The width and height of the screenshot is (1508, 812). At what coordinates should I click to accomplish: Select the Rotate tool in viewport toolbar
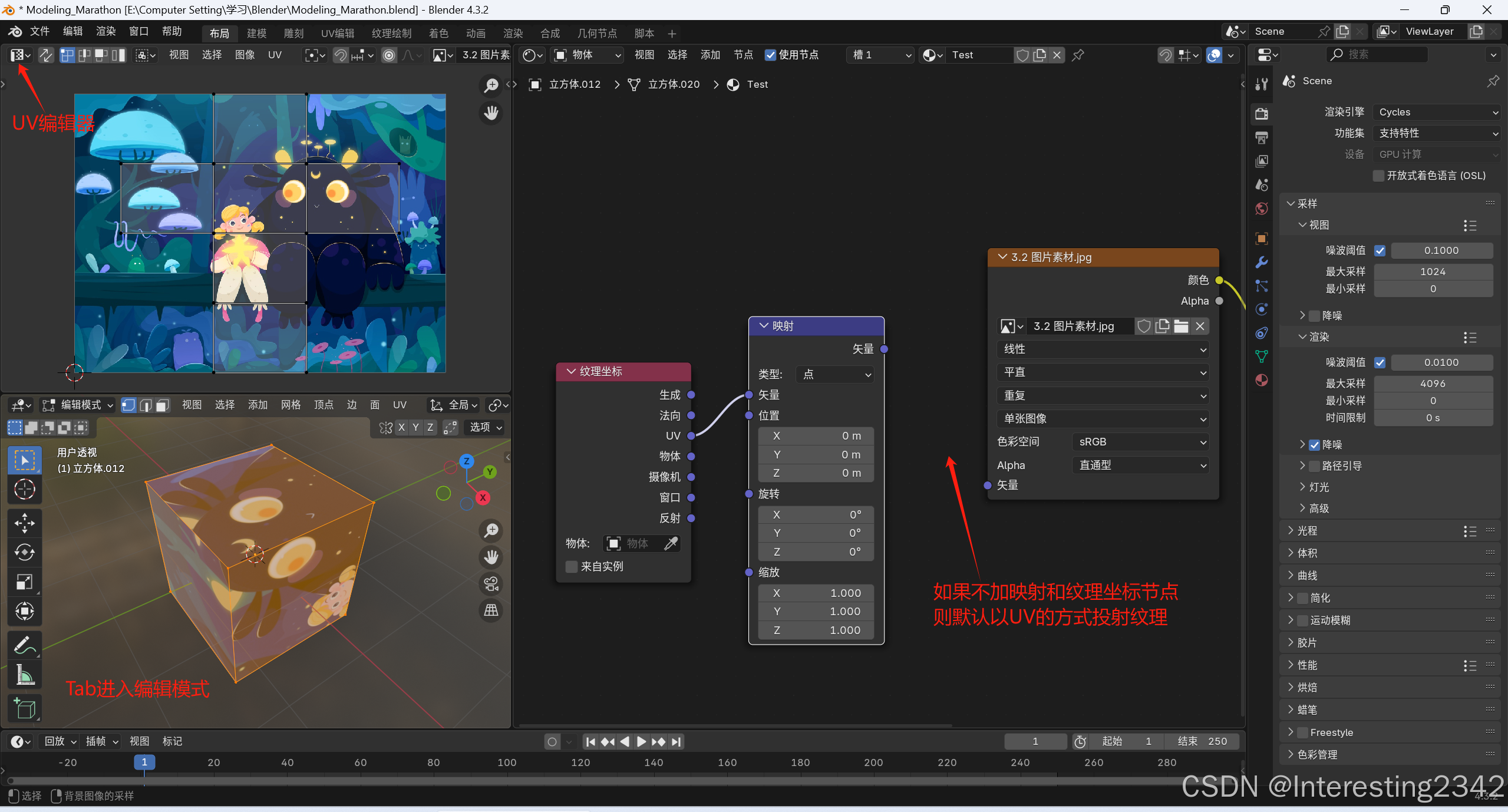(24, 552)
